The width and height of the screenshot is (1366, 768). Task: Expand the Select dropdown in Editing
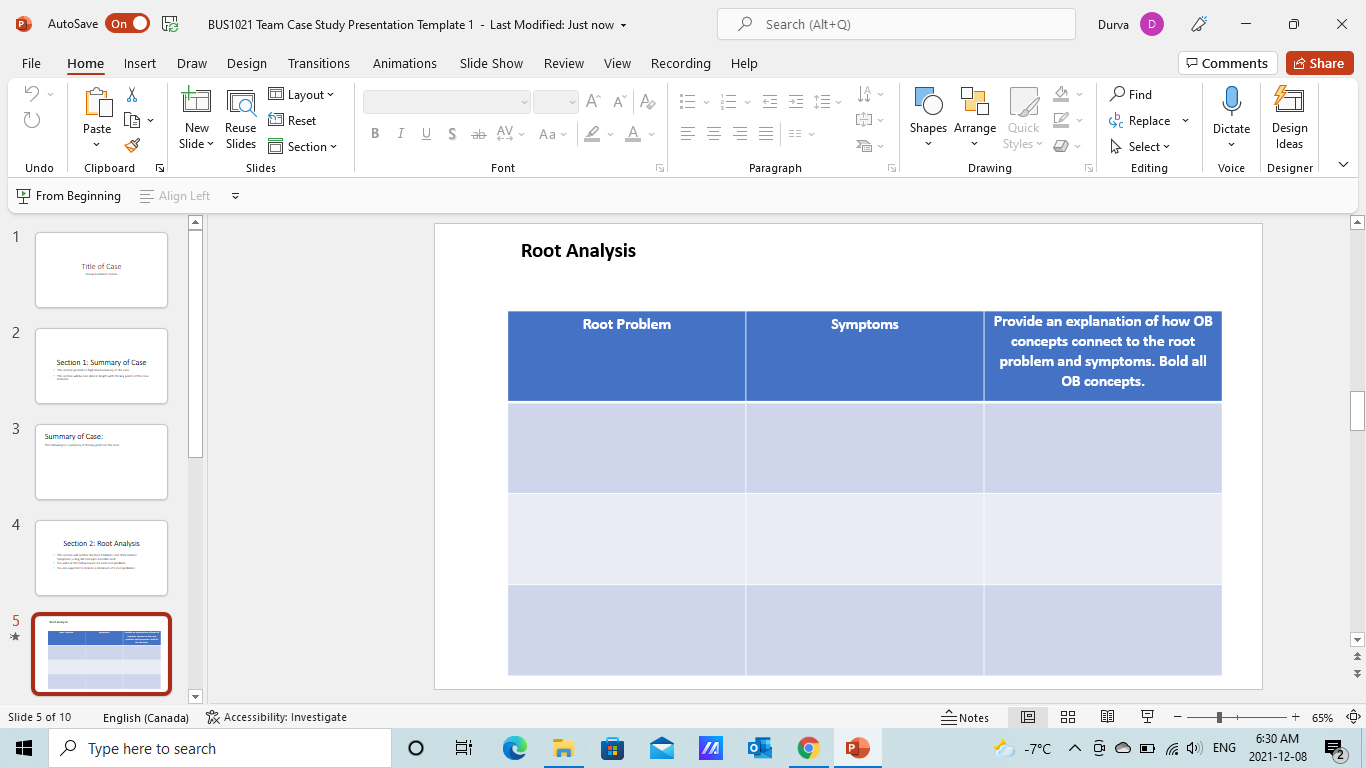point(1141,147)
